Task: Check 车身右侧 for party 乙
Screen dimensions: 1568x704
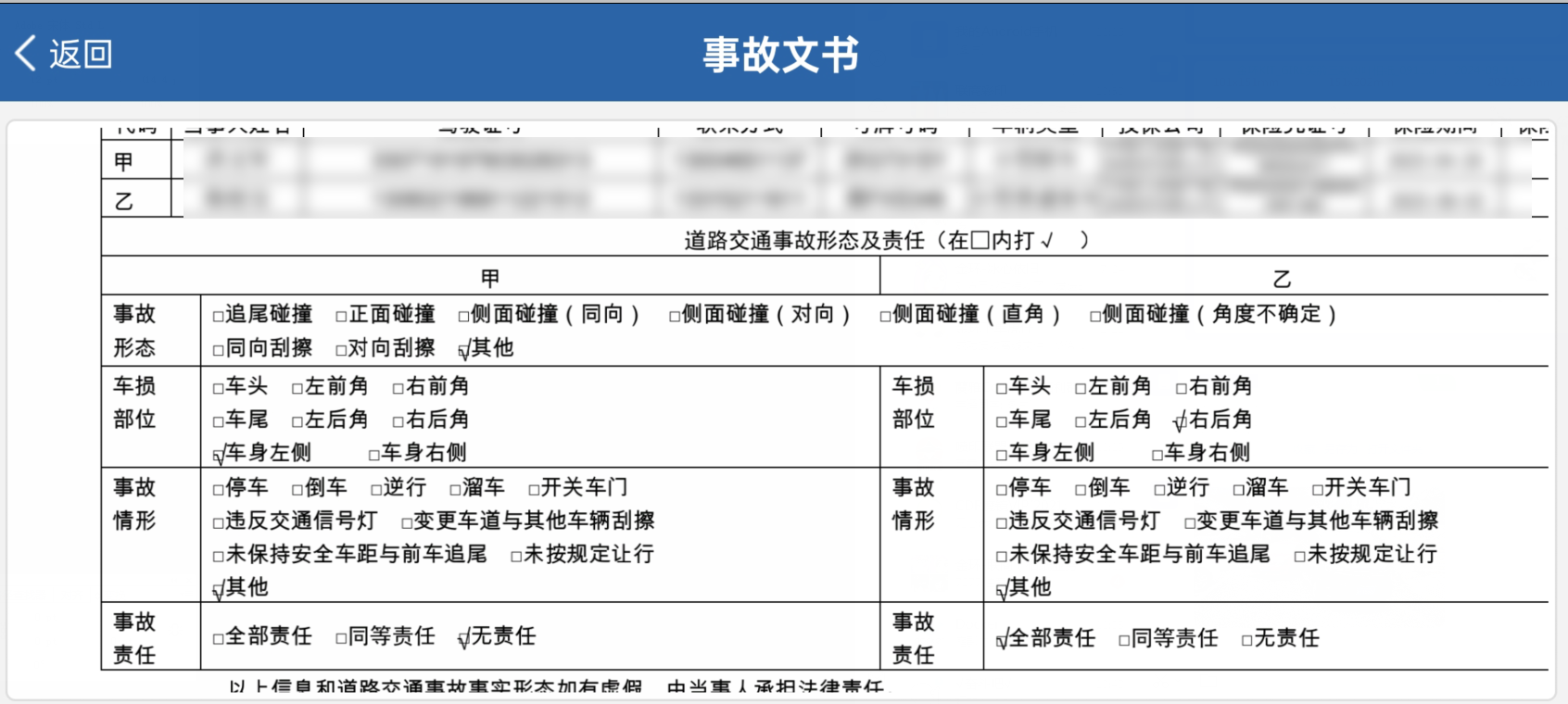Action: click(1157, 455)
